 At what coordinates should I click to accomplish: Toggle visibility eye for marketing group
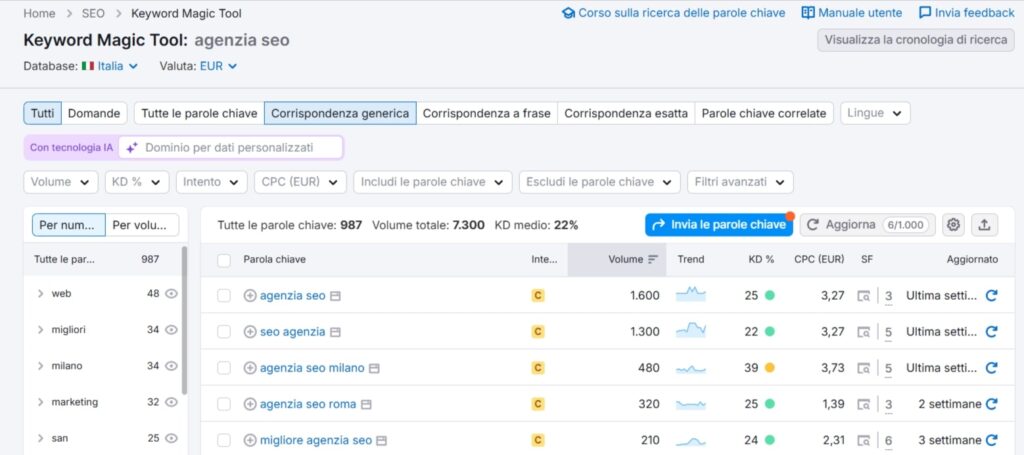coord(171,402)
